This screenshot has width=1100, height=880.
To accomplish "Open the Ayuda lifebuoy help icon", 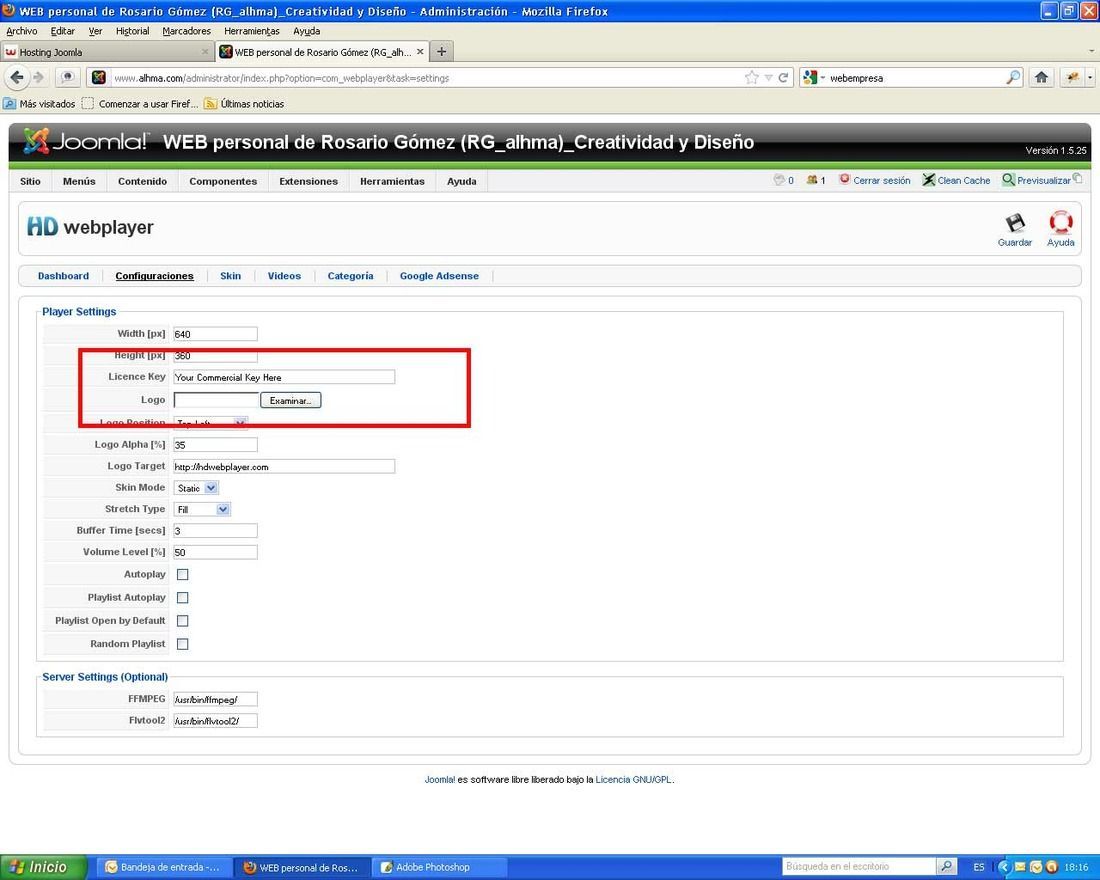I will 1060,223.
